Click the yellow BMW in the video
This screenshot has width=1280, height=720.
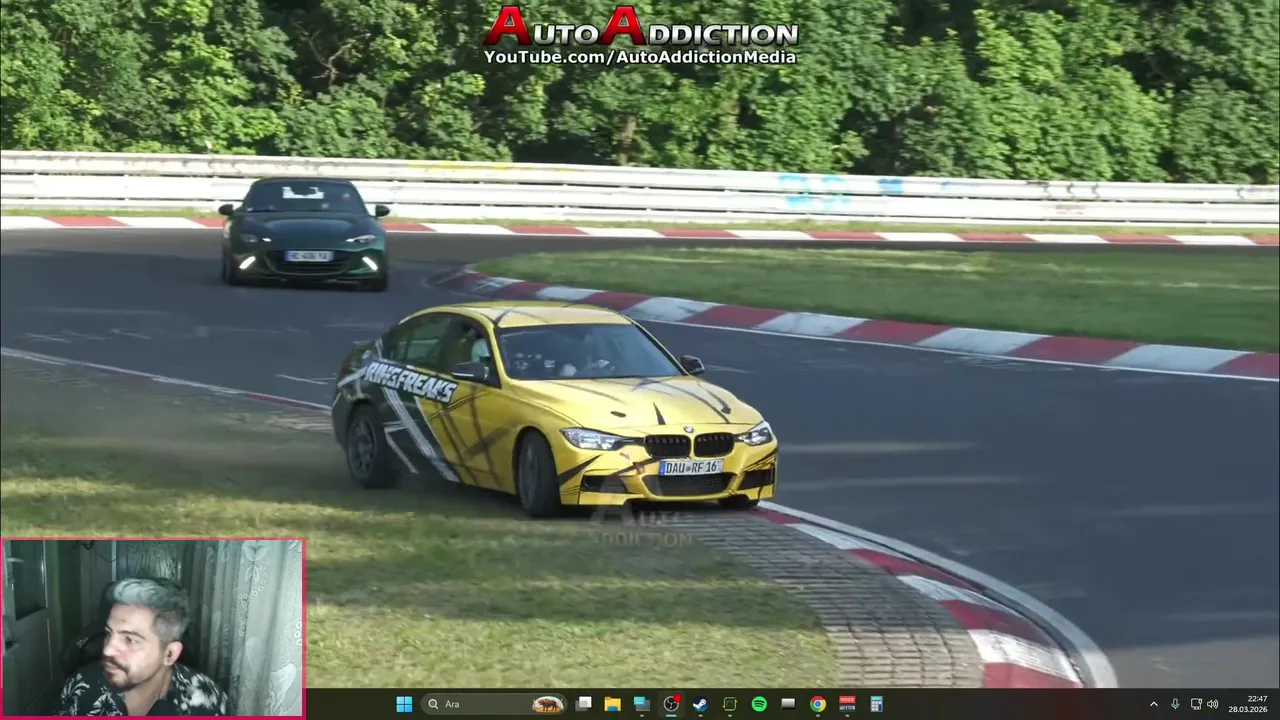click(554, 408)
